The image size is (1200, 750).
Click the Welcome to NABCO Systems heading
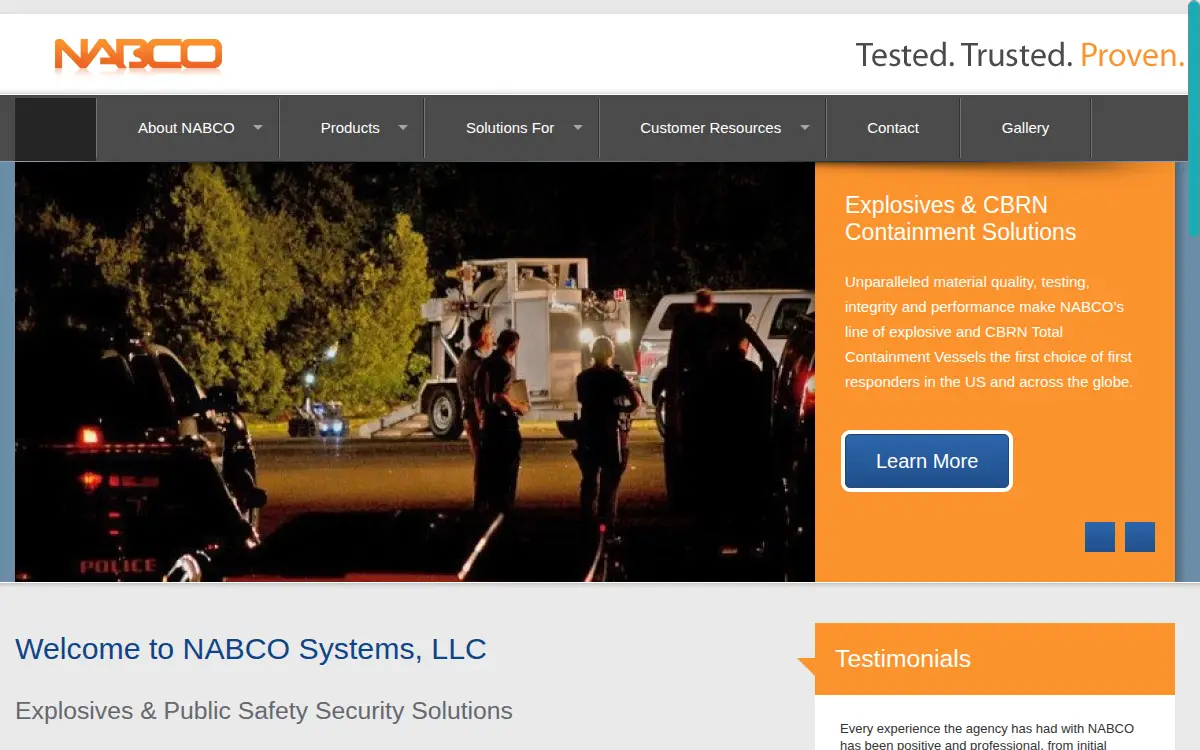251,649
